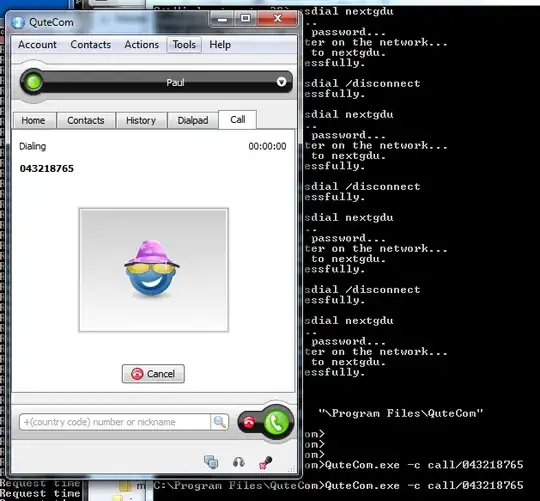
Task: Open the Help menu
Action: pyautogui.click(x=220, y=45)
